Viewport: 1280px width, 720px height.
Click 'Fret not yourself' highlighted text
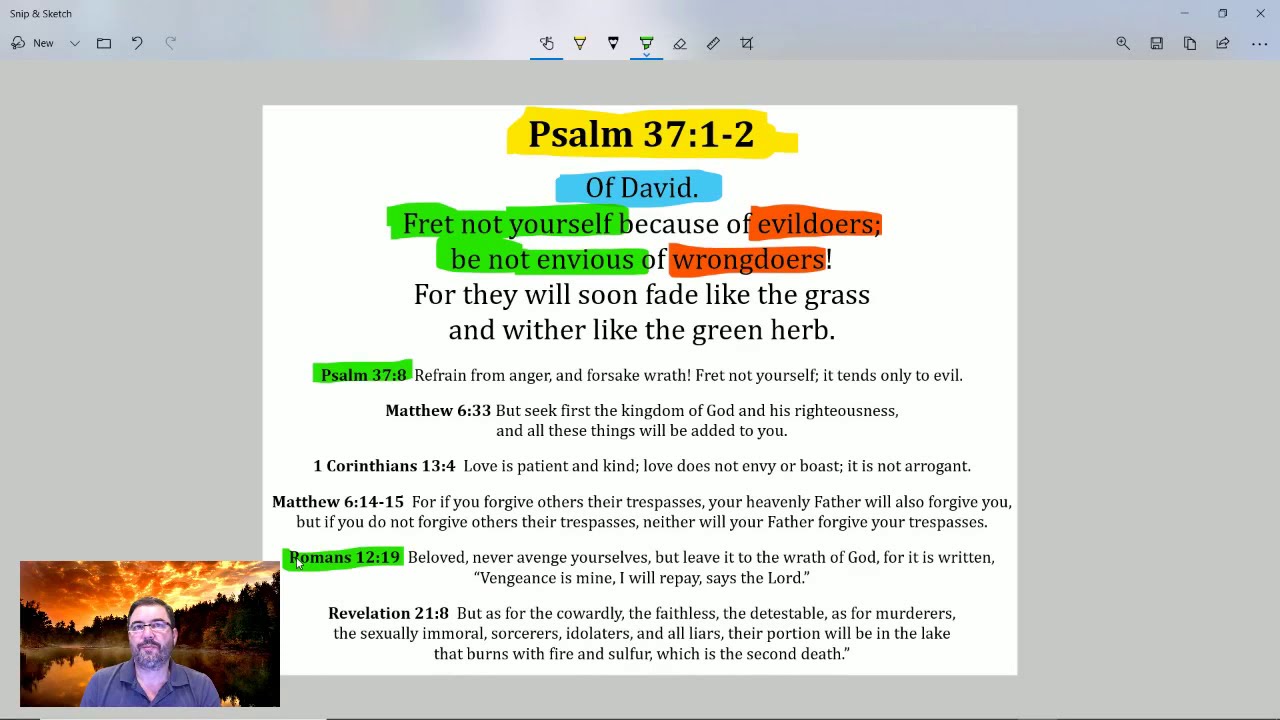[507, 224]
